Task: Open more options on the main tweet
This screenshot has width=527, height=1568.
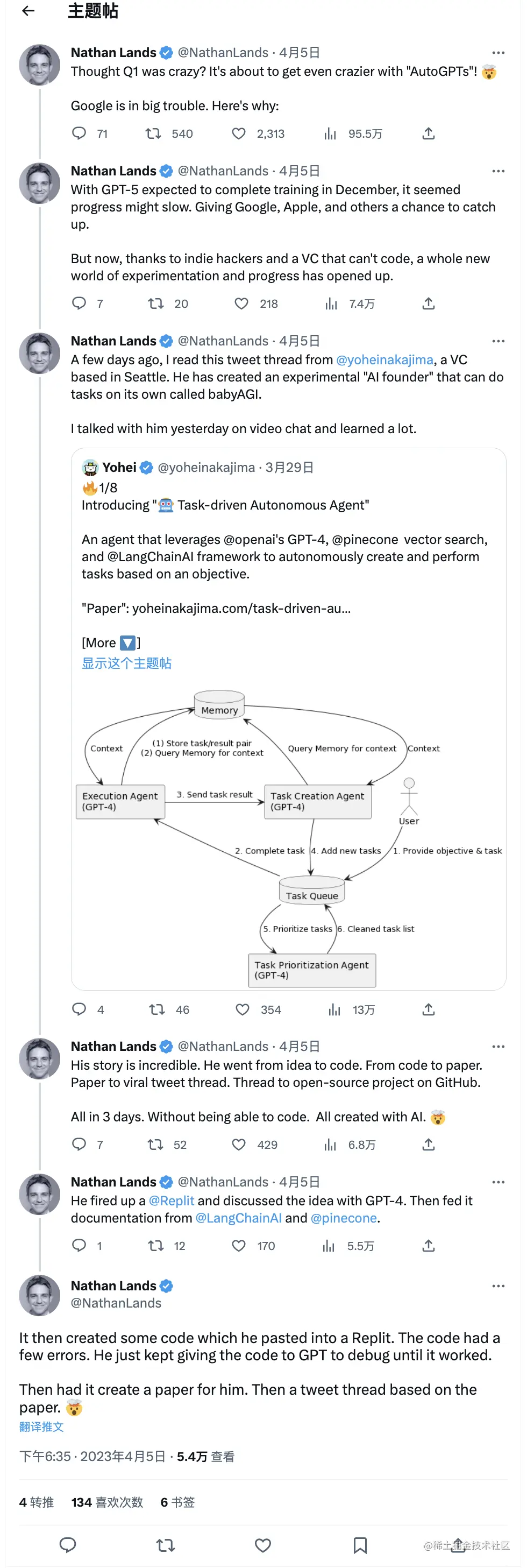Action: click(x=498, y=1286)
